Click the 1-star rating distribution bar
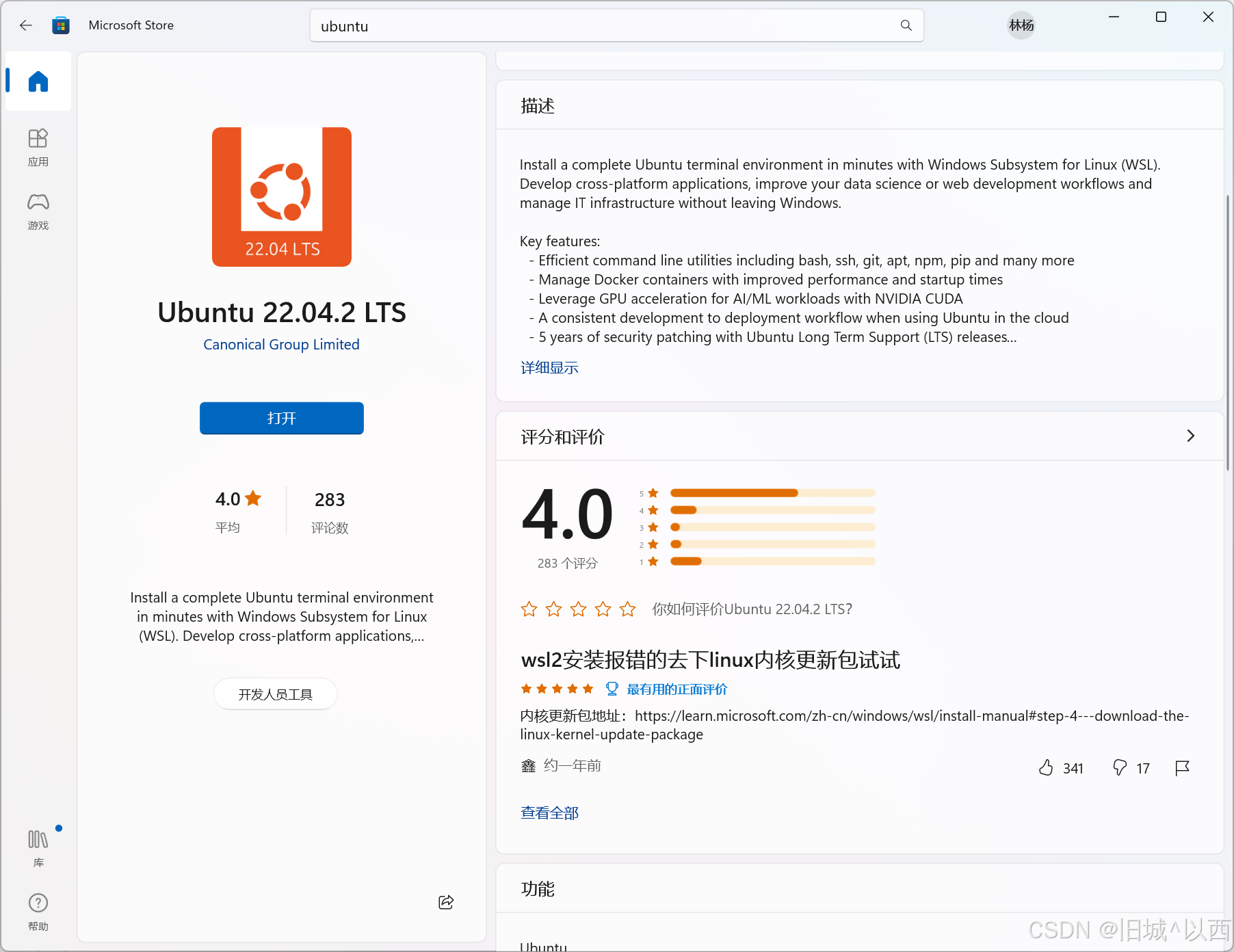This screenshot has height=952, width=1234. (773, 561)
